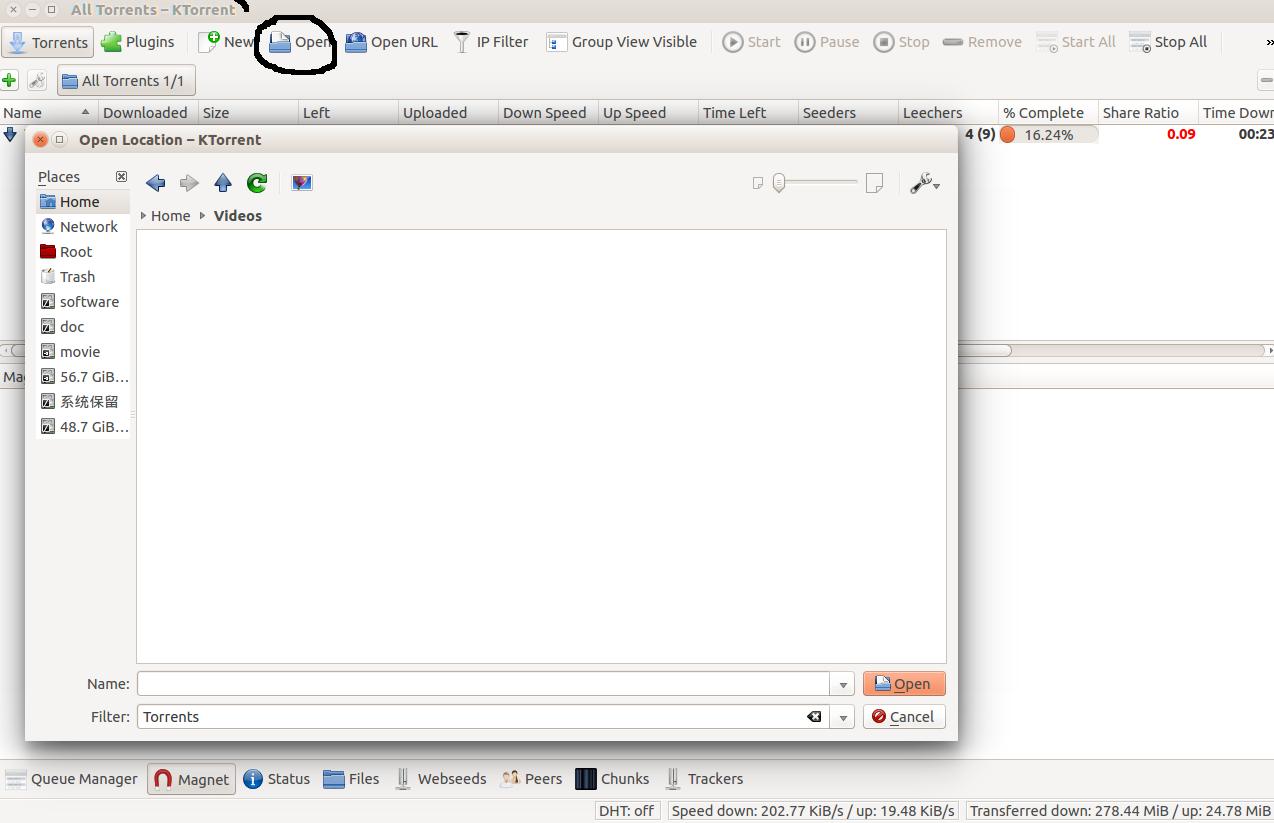Switch to the Peers tab
The image size is (1274, 823).
(532, 779)
